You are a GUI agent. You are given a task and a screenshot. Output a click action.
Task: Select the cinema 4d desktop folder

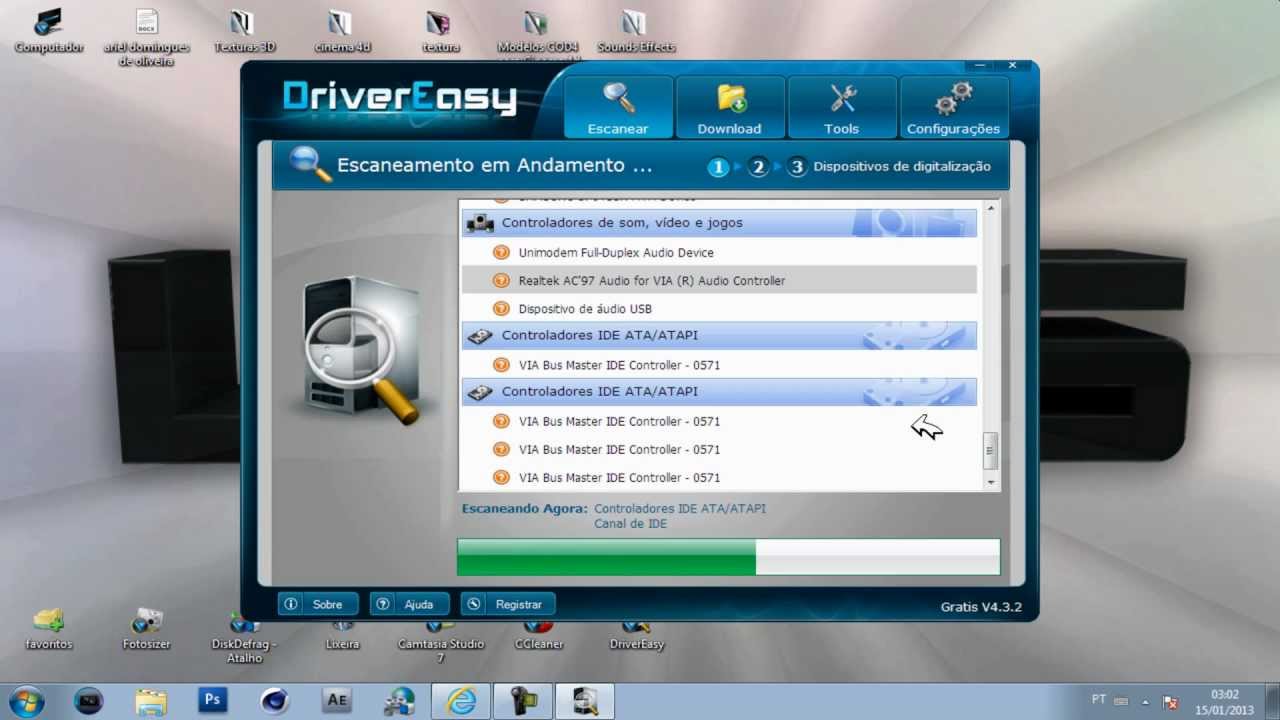(342, 31)
